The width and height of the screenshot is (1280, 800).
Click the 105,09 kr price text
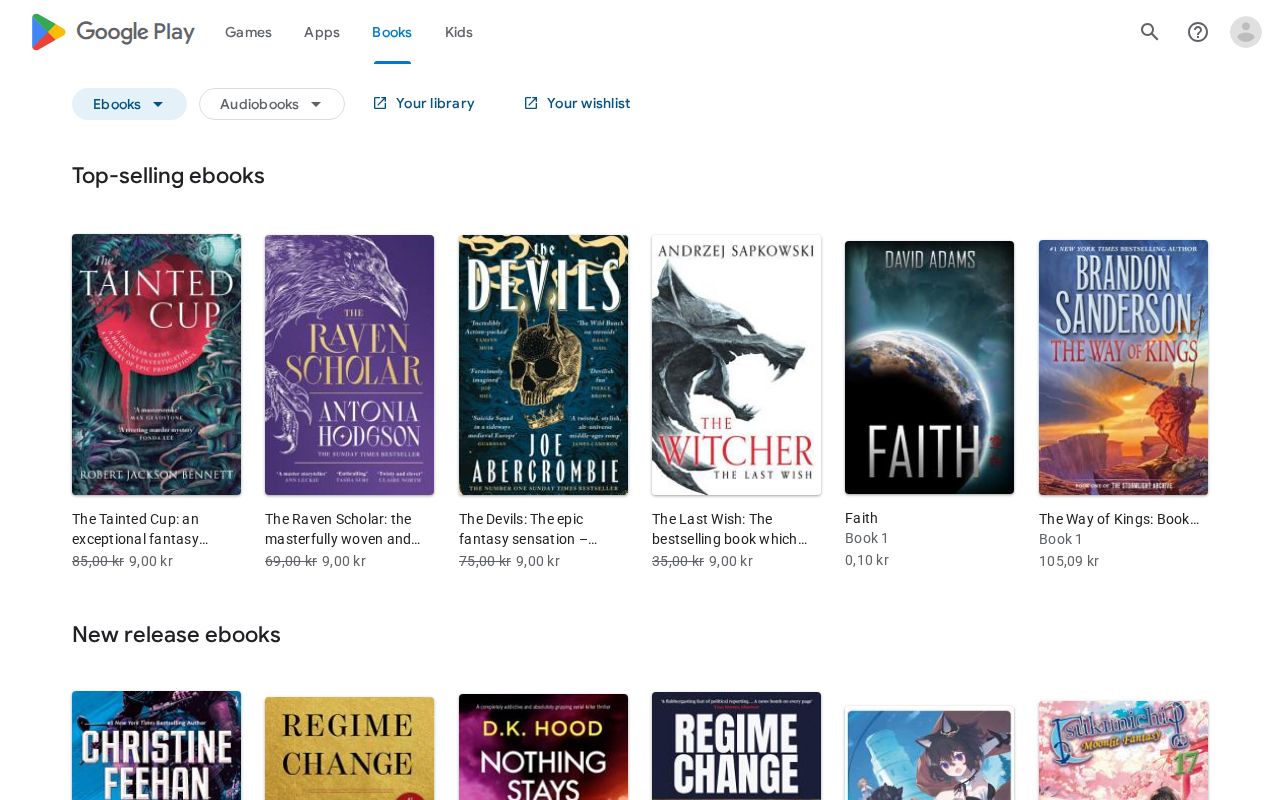[x=1069, y=561]
